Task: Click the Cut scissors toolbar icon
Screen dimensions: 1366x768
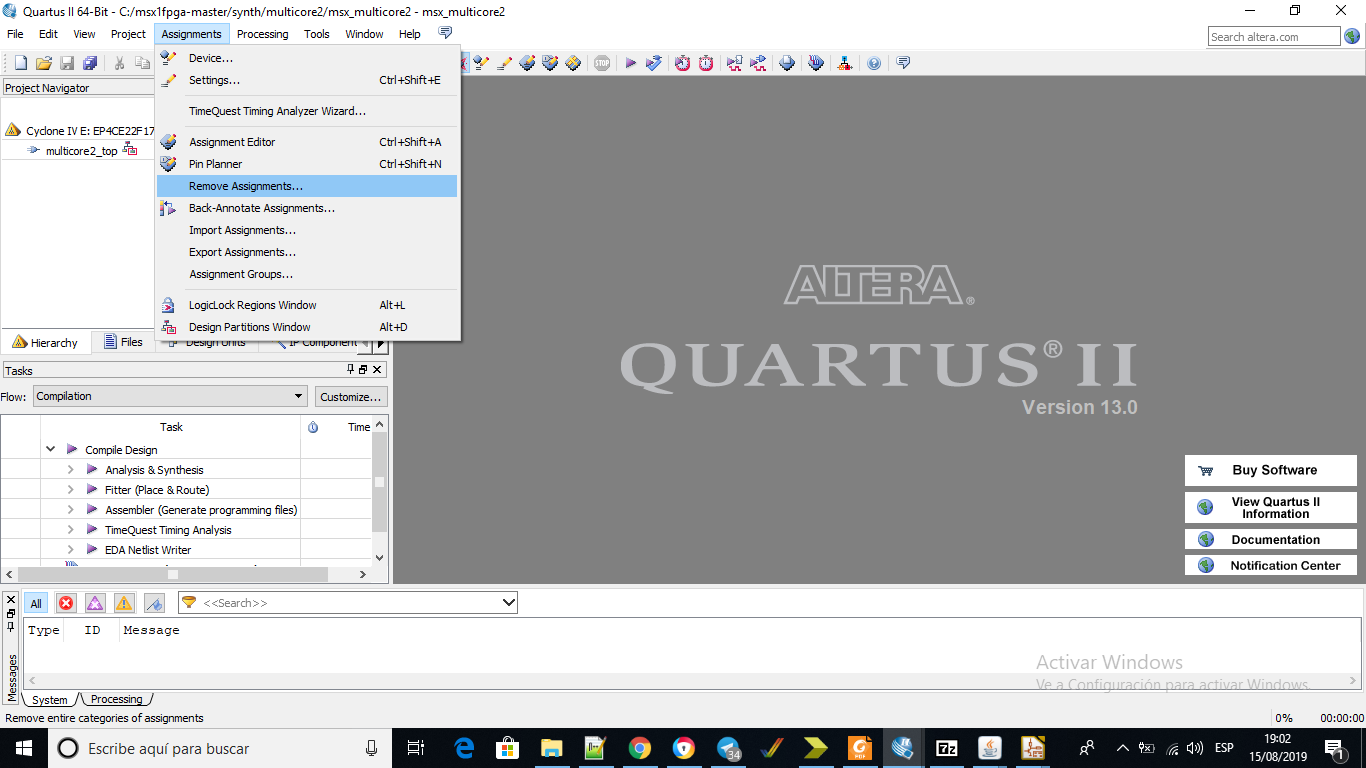Action: tap(119, 63)
